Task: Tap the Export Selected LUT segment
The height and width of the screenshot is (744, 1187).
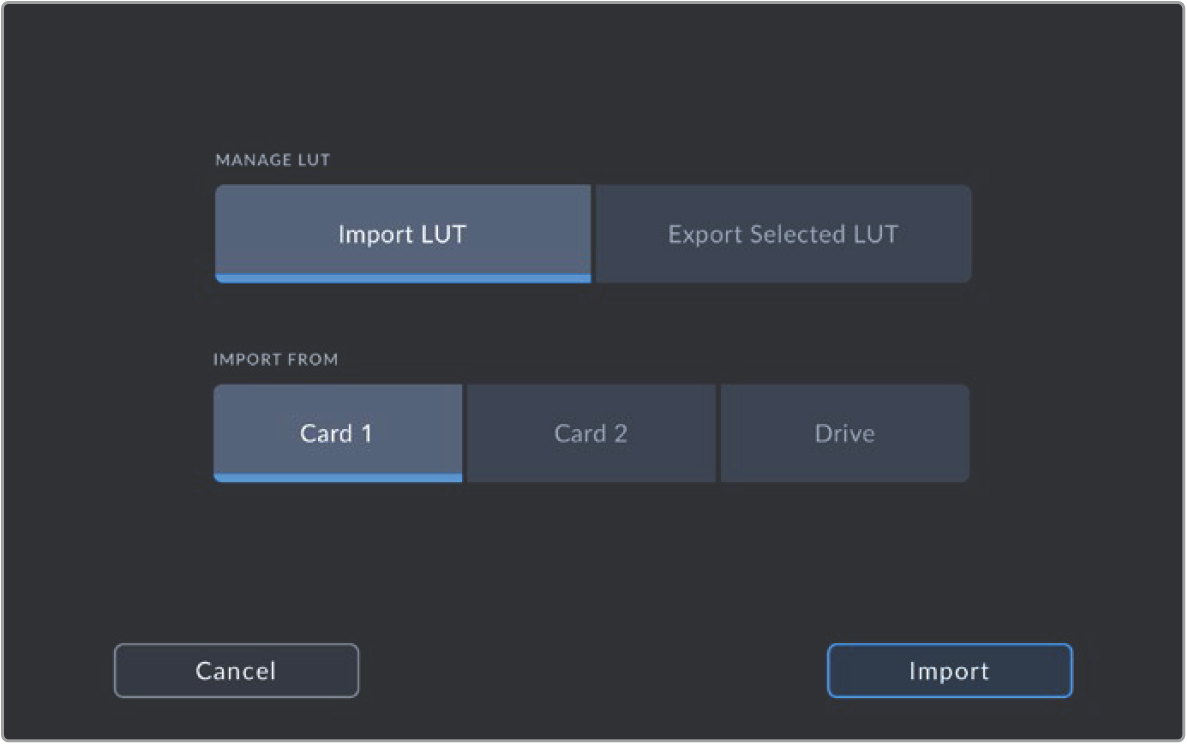Action: tap(783, 234)
